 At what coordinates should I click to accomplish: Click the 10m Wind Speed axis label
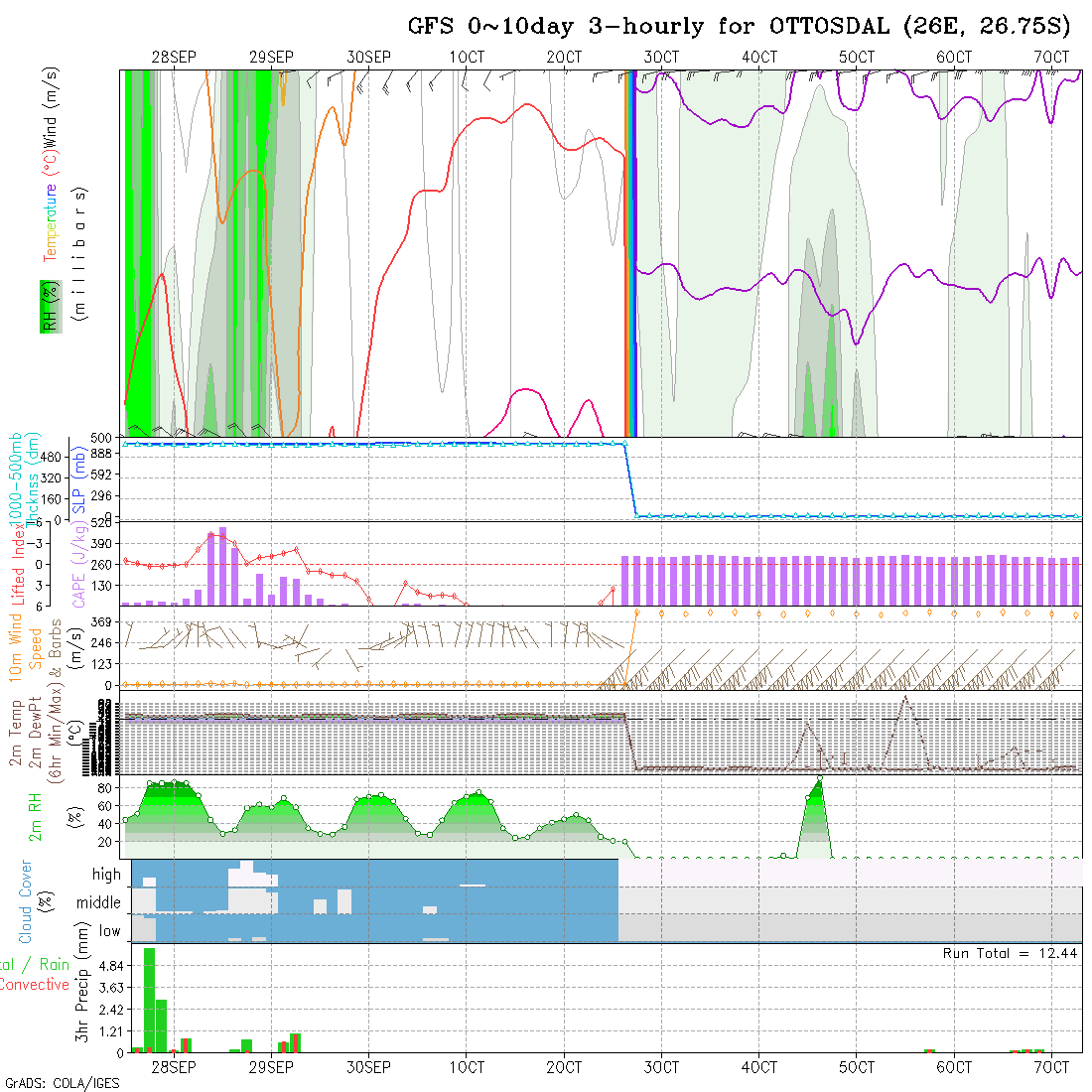pyautogui.click(x=26, y=648)
